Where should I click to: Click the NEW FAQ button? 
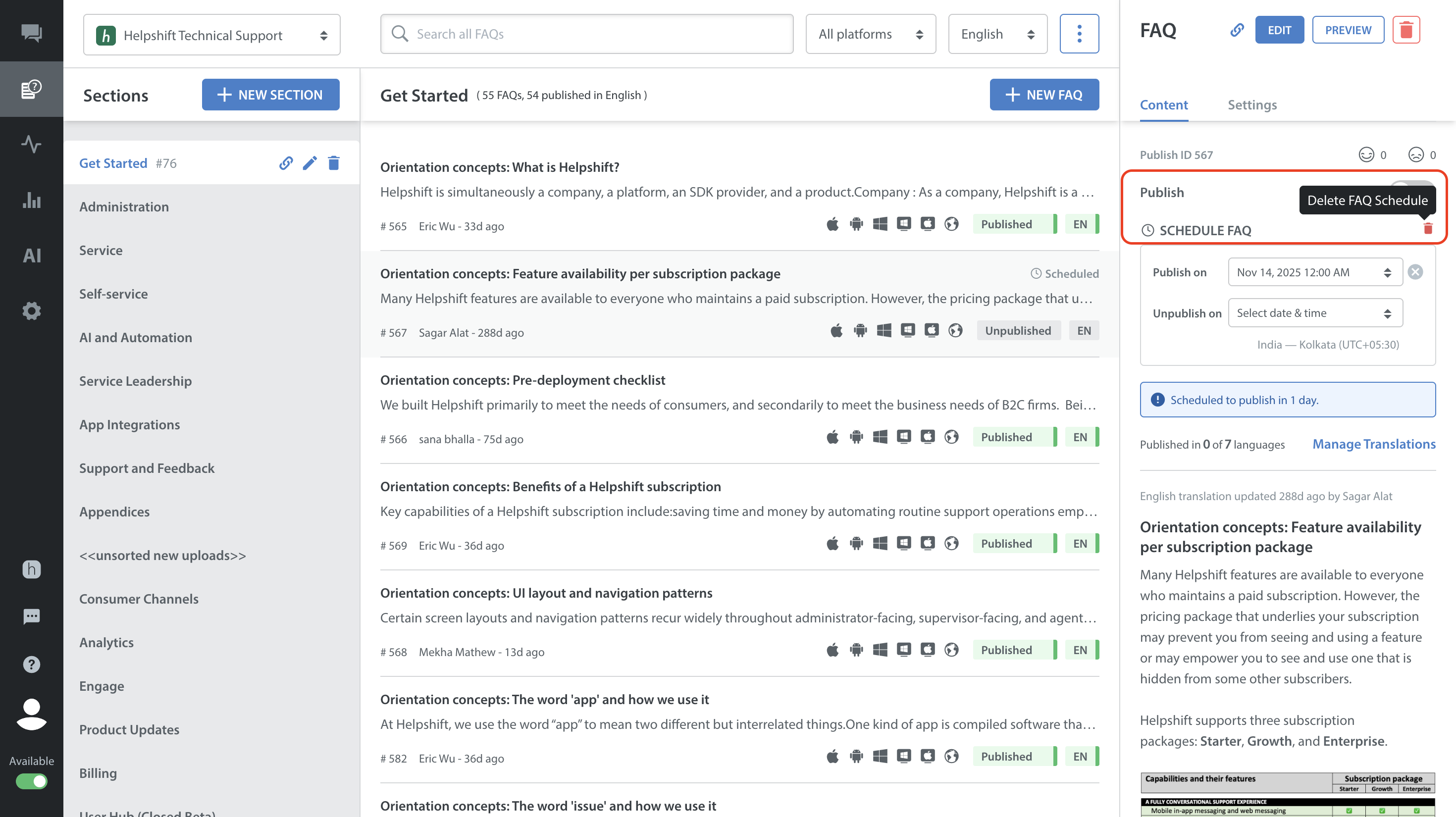click(1044, 95)
